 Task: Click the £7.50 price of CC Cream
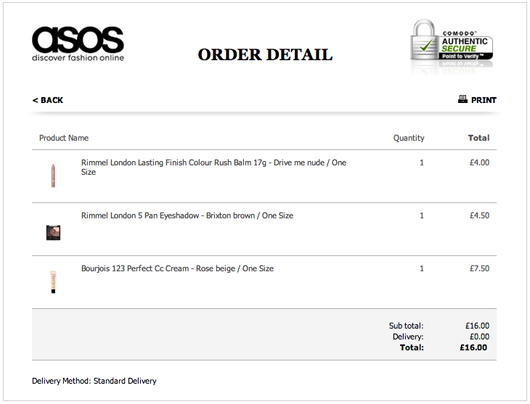480,268
